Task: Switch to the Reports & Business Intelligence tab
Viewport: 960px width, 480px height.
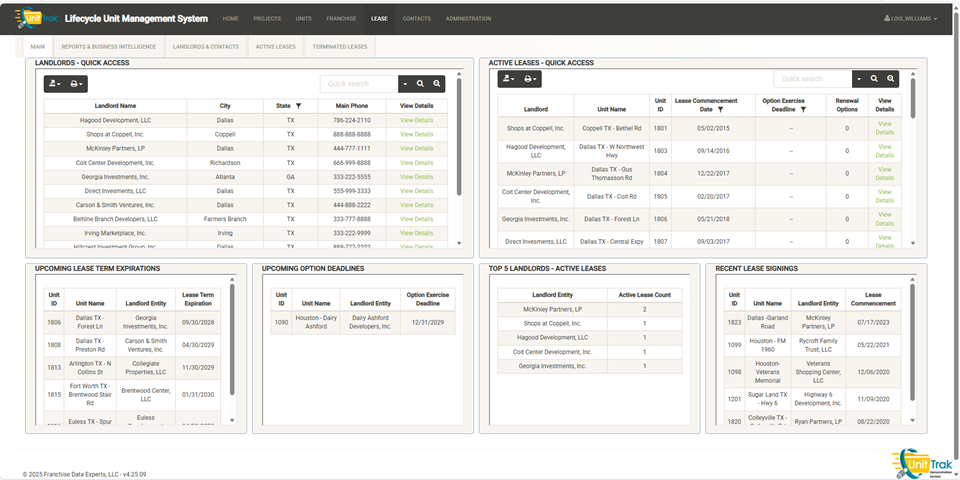Action: tap(109, 46)
